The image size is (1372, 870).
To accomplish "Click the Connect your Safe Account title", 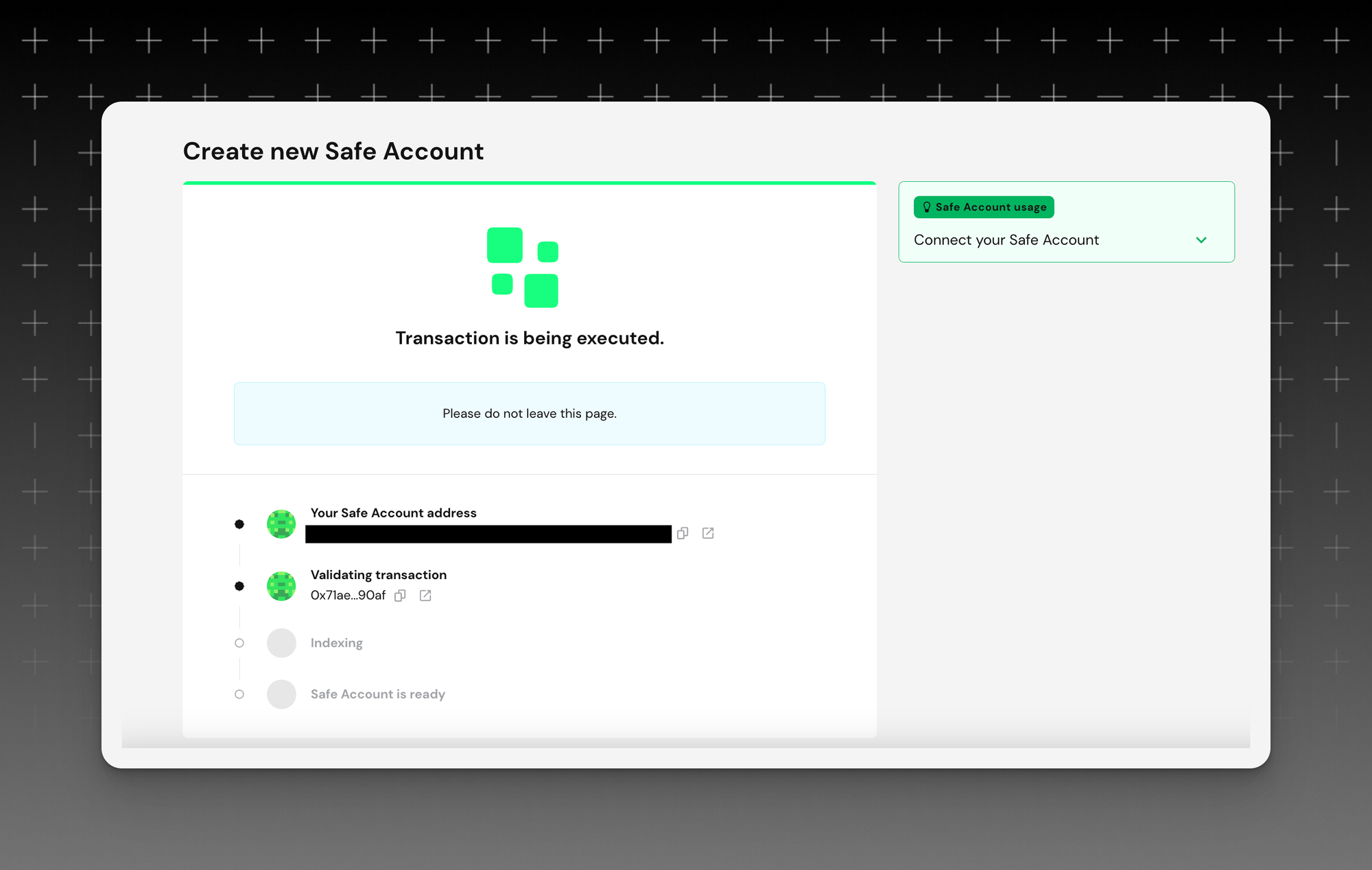I will click(1006, 240).
